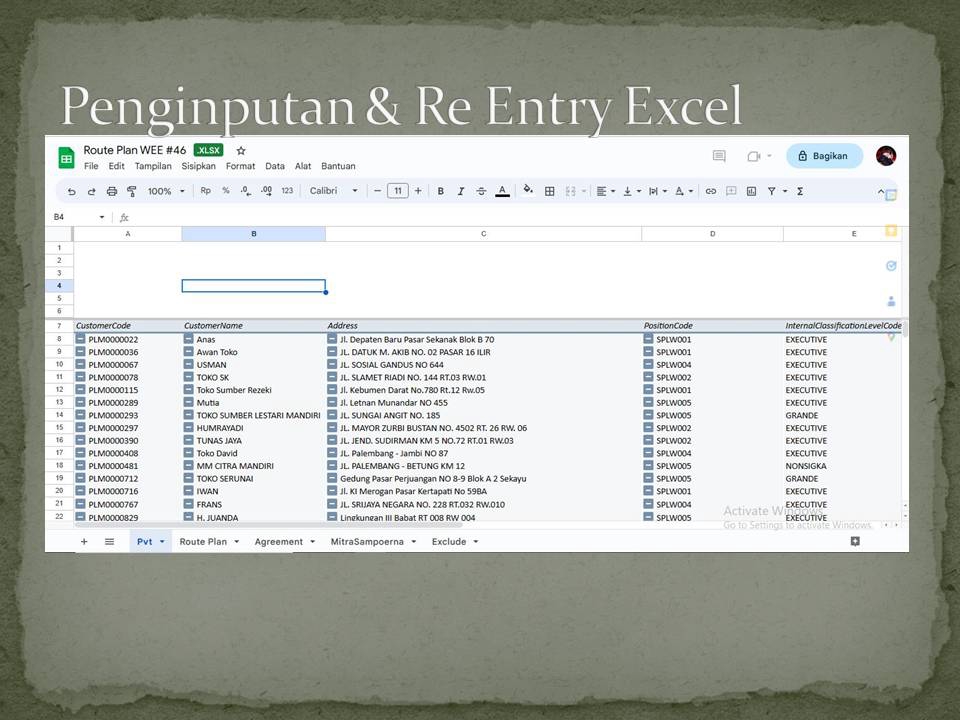Open the Tasks side panel icon

891,266
